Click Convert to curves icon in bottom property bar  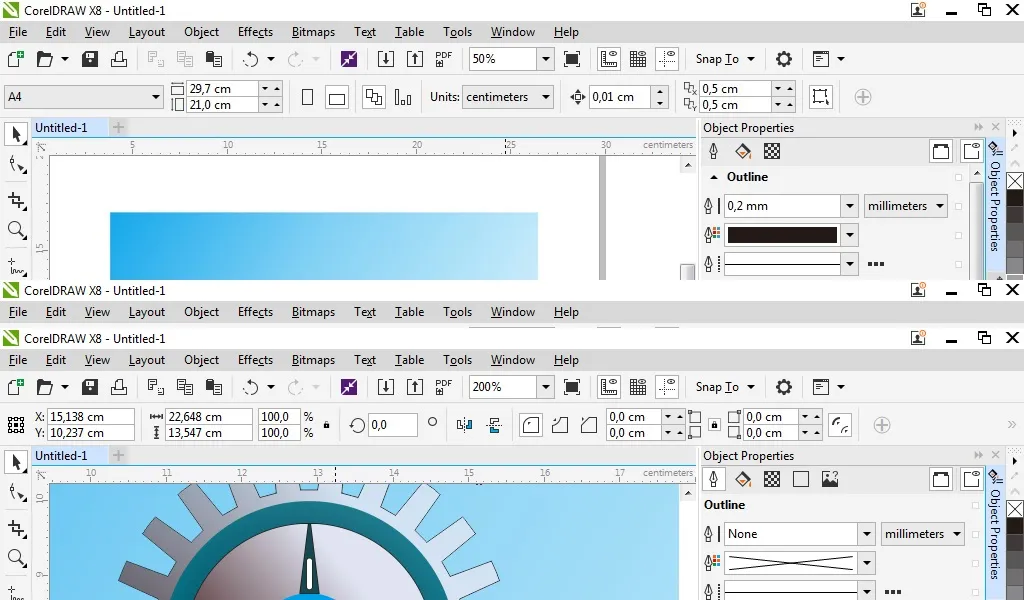[x=839, y=425]
